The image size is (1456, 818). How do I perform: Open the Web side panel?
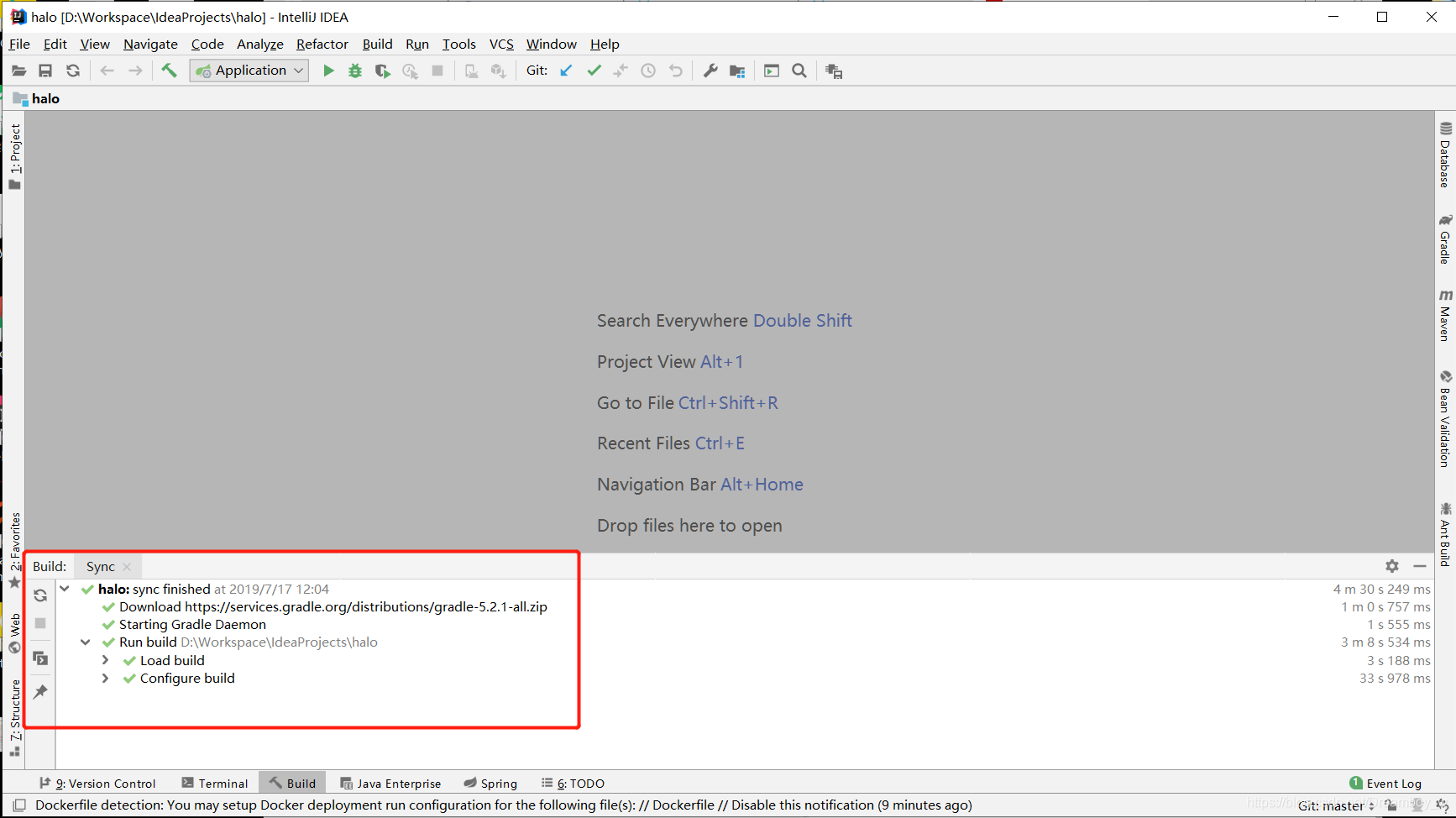click(x=15, y=634)
